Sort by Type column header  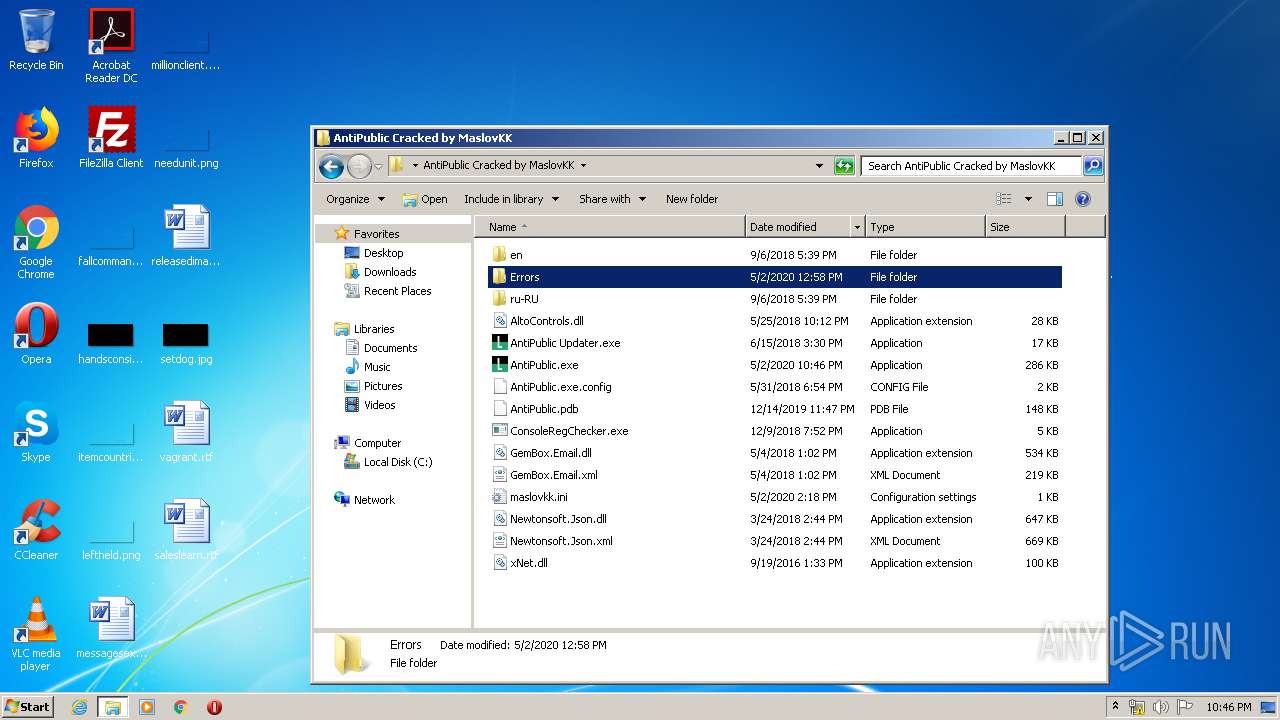(924, 227)
